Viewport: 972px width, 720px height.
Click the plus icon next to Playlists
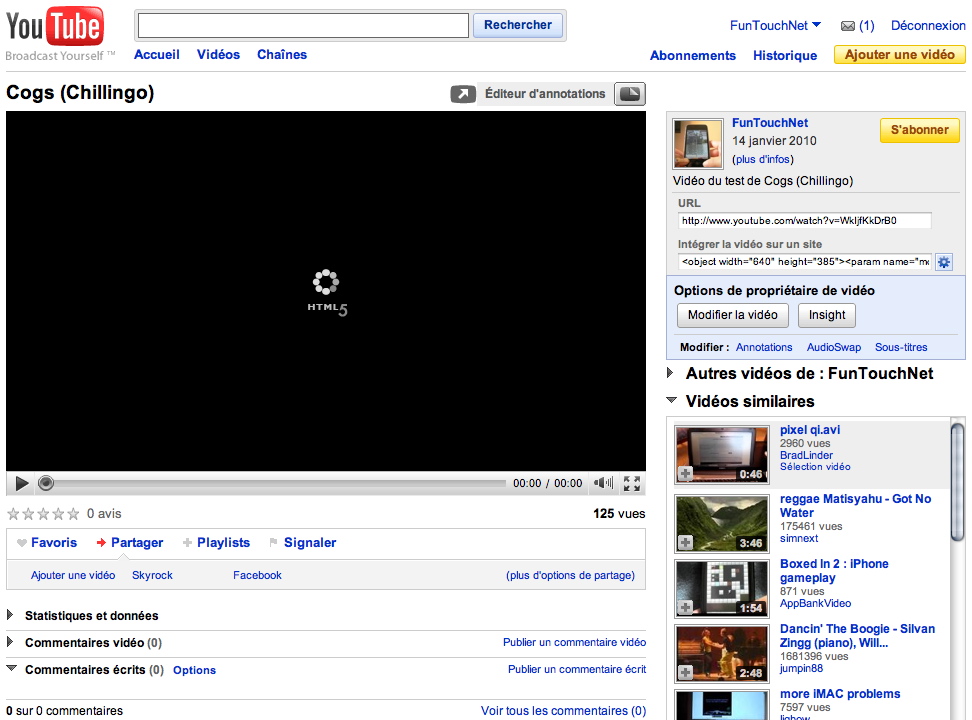(x=187, y=543)
